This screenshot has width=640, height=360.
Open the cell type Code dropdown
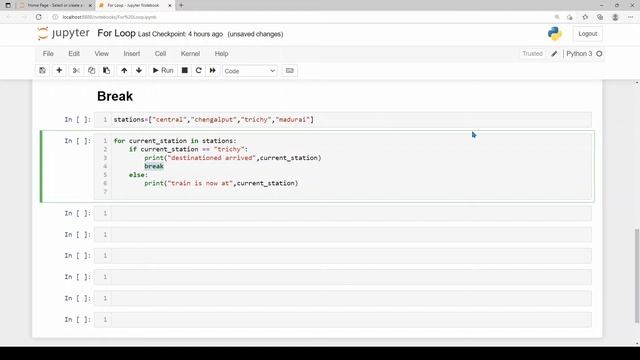pyautogui.click(x=250, y=71)
